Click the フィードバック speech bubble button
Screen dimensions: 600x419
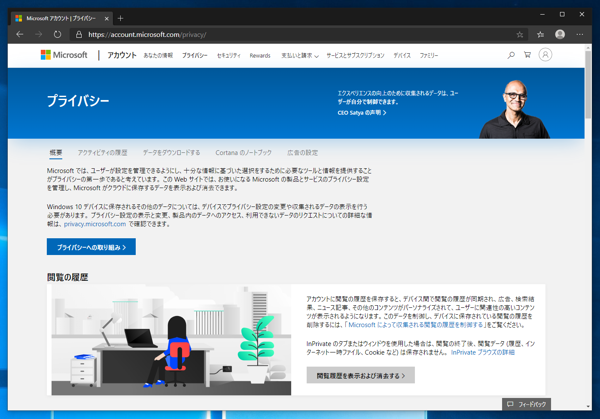click(527, 404)
